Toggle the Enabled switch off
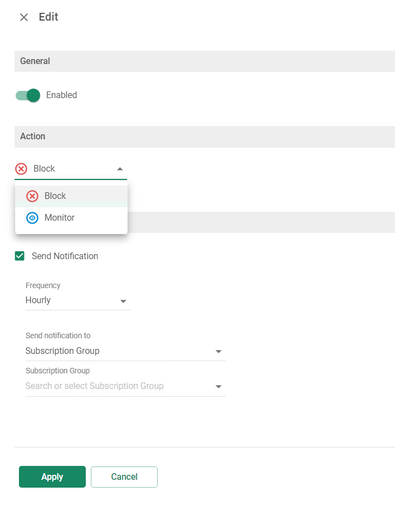The height and width of the screenshot is (530, 400). 28,95
